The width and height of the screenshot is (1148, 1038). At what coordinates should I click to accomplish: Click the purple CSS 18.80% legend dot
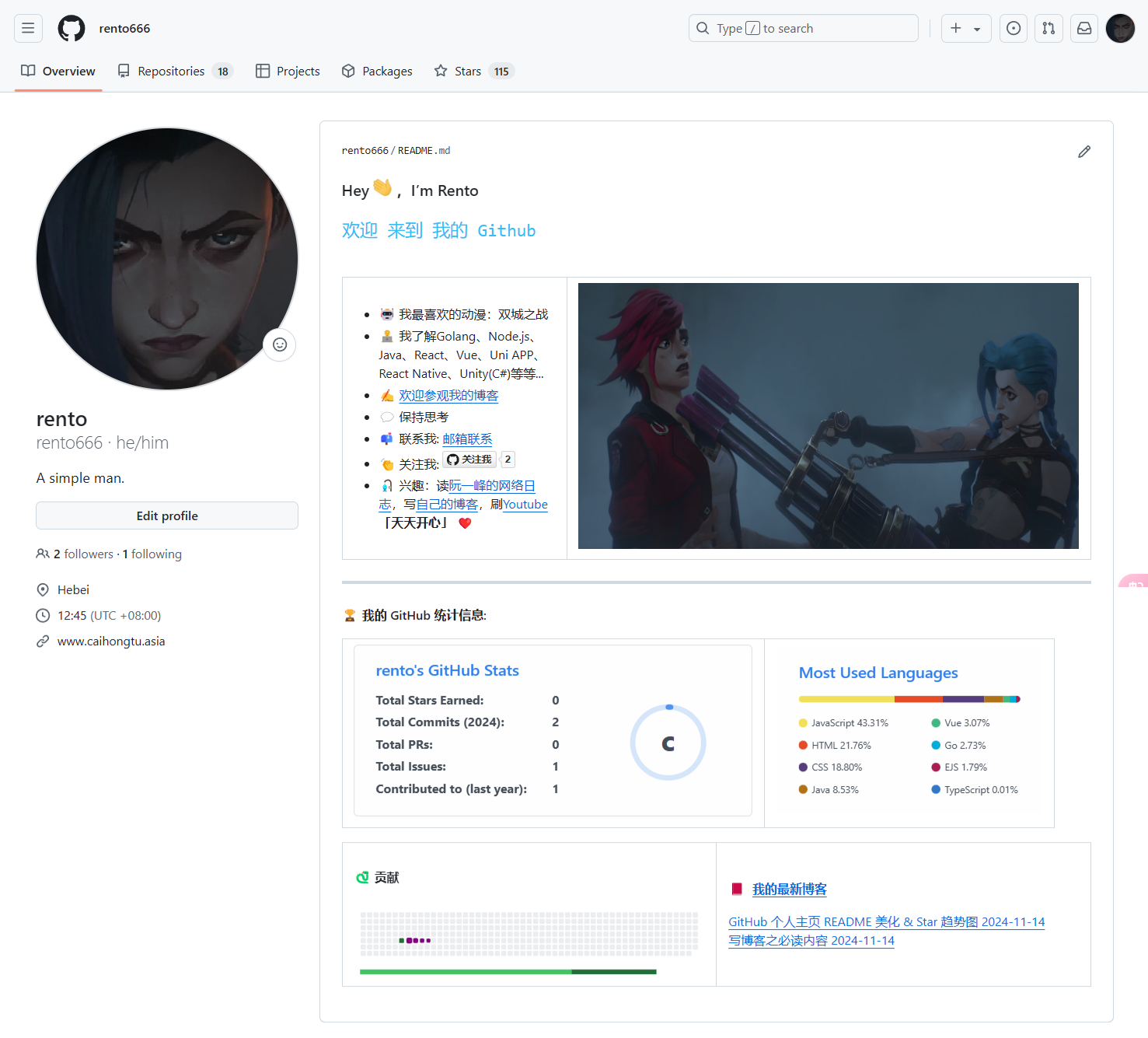(803, 767)
